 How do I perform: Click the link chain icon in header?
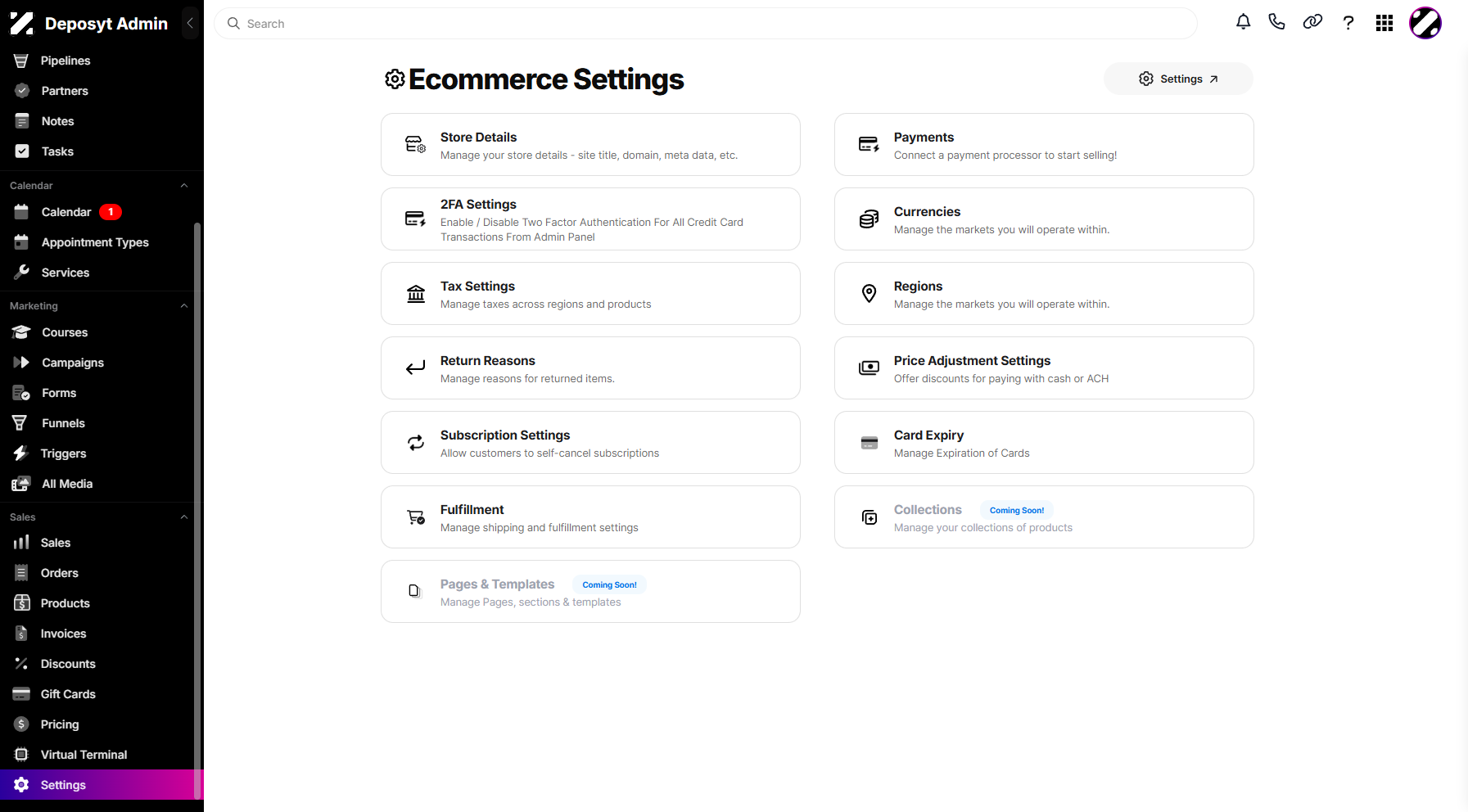pyautogui.click(x=1312, y=22)
